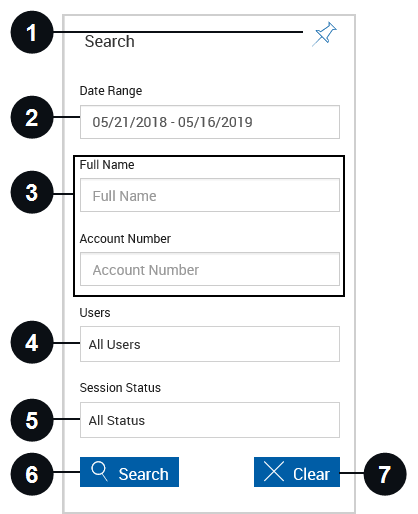Click the X icon on Clear button
The image size is (418, 514).
click(274, 471)
